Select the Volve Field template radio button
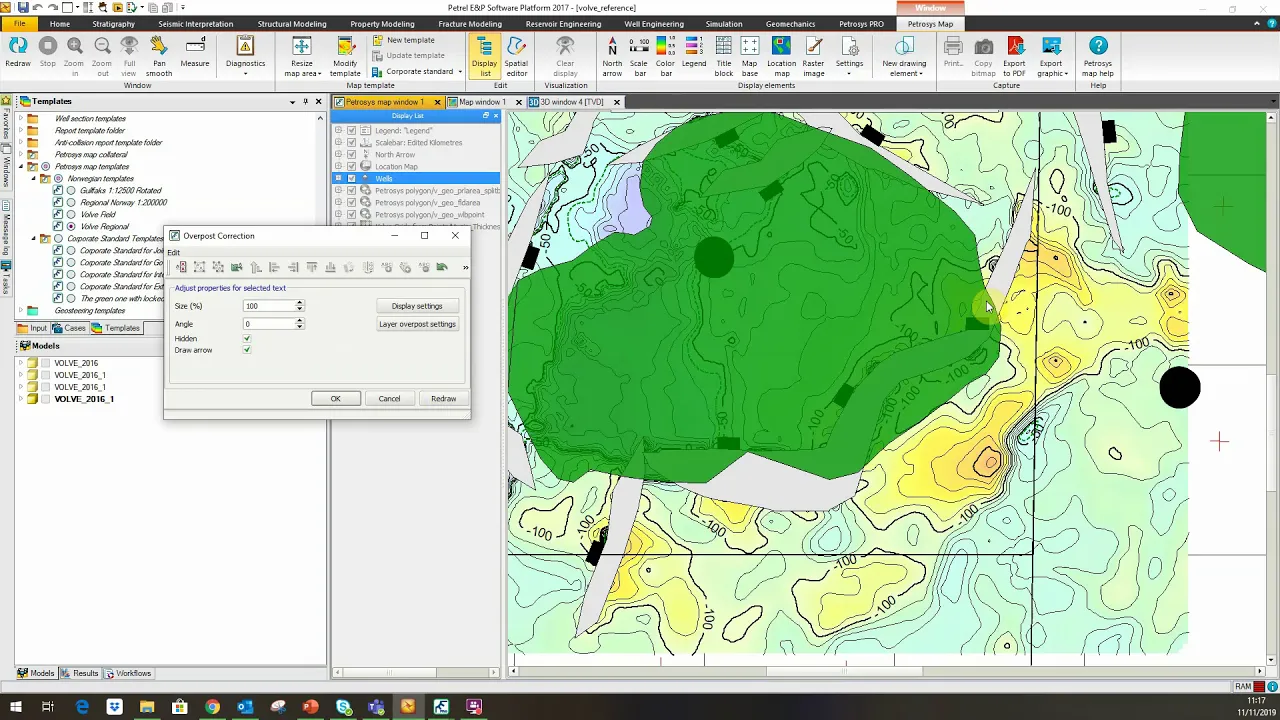 coord(71,214)
